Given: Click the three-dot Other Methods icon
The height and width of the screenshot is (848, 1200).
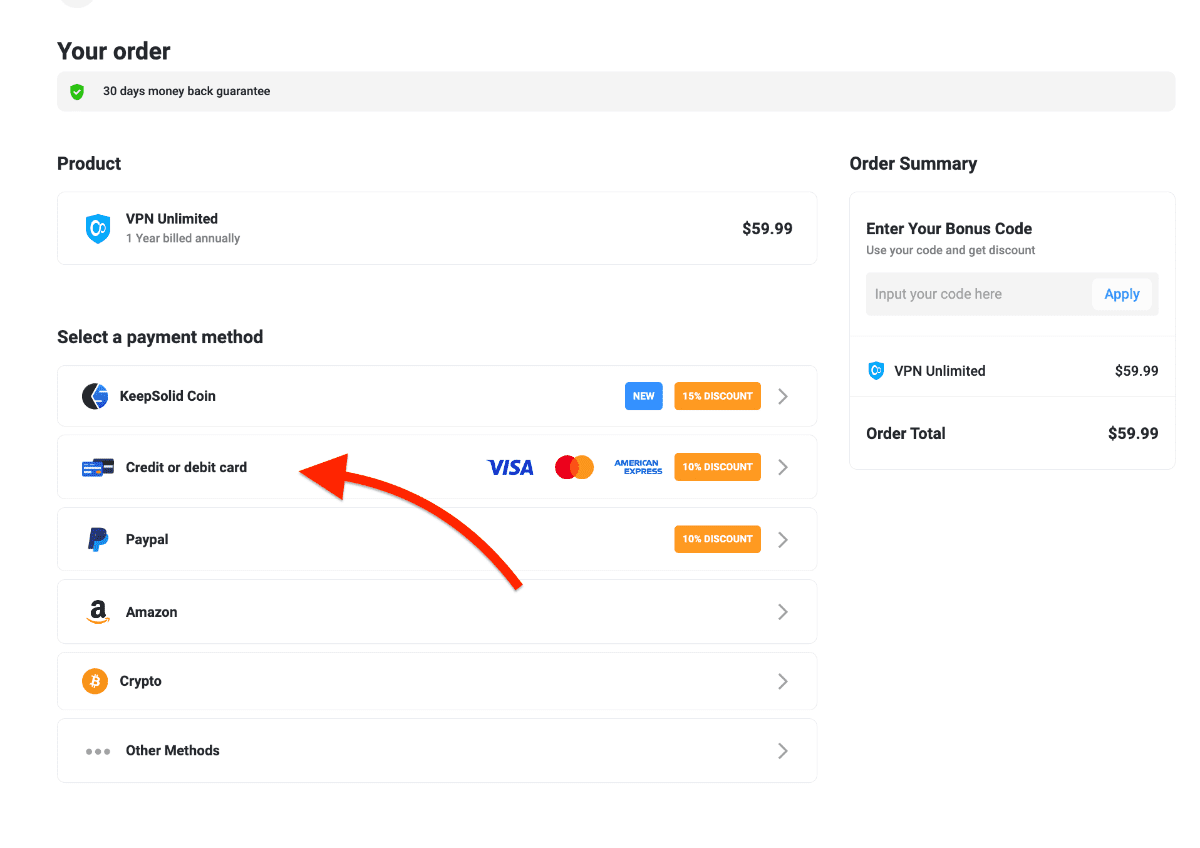Looking at the screenshot, I should [x=97, y=751].
